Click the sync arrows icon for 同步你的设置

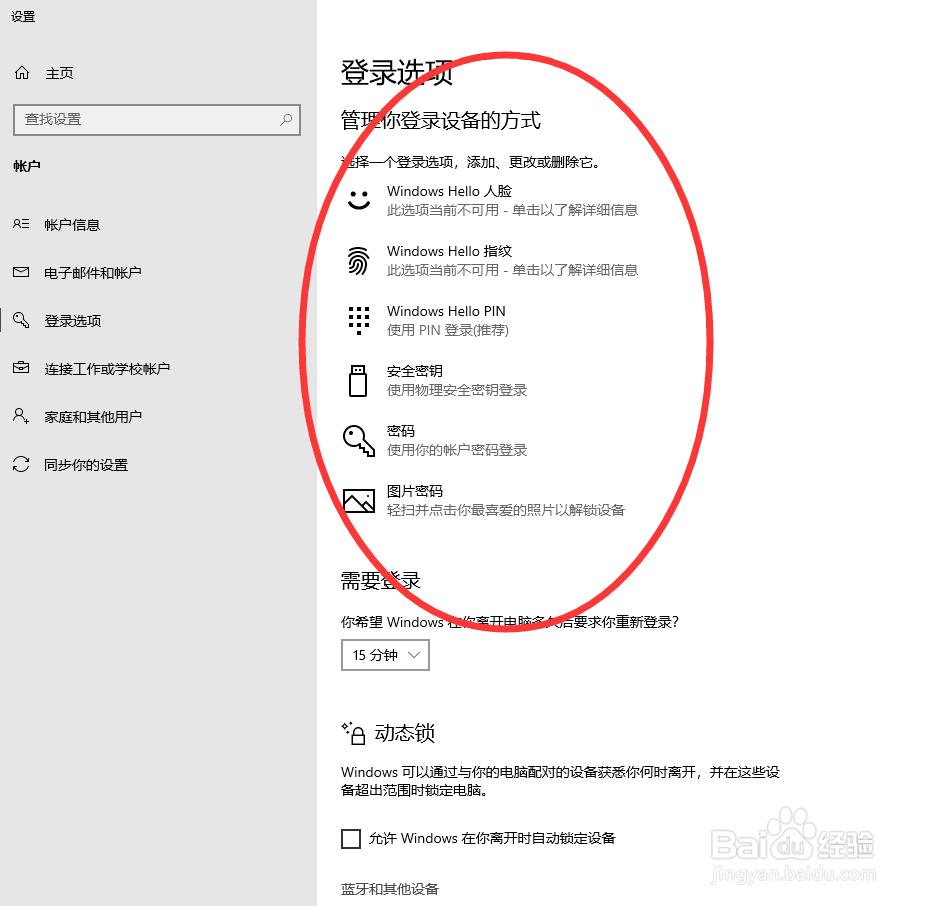point(21,464)
